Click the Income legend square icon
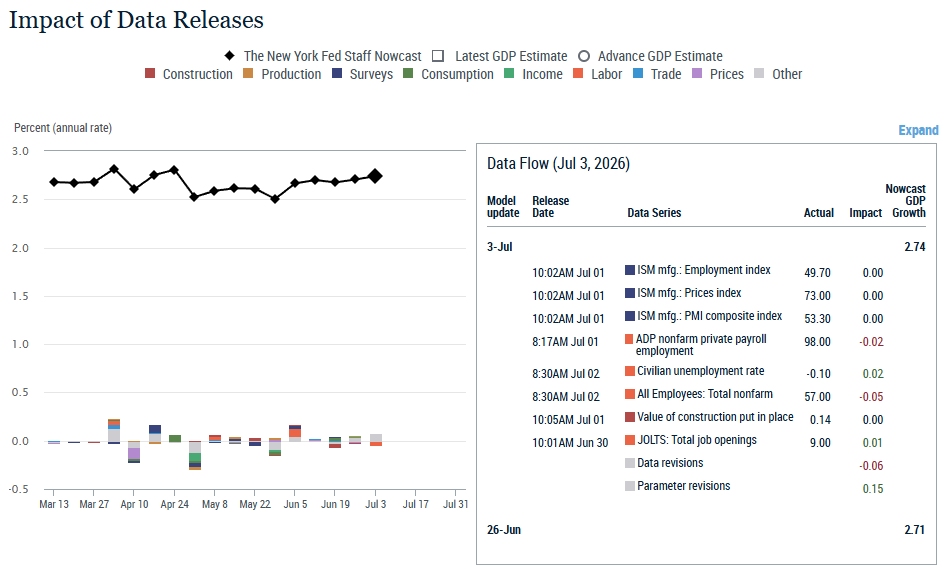 509,74
